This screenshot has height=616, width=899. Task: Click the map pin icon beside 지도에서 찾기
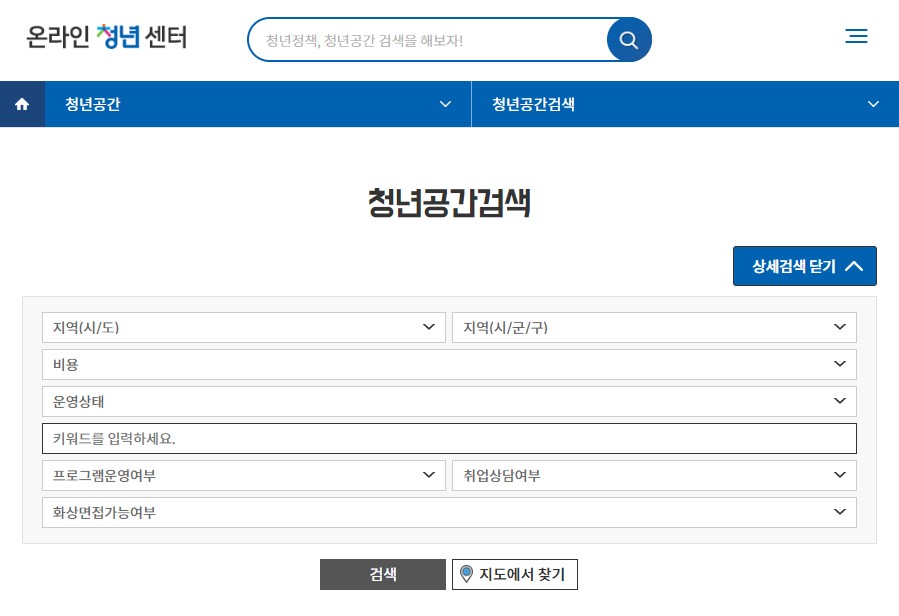466,574
